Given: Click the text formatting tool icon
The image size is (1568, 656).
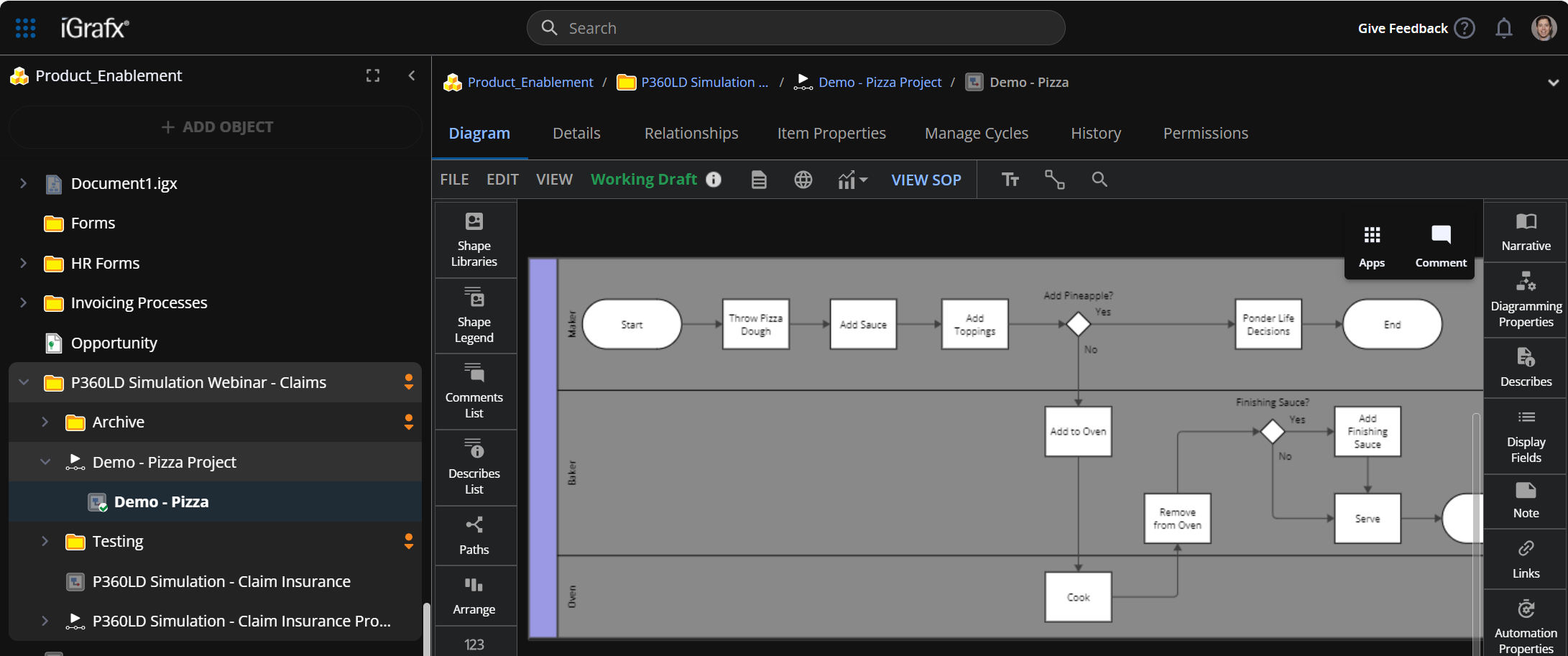Looking at the screenshot, I should tap(1010, 180).
